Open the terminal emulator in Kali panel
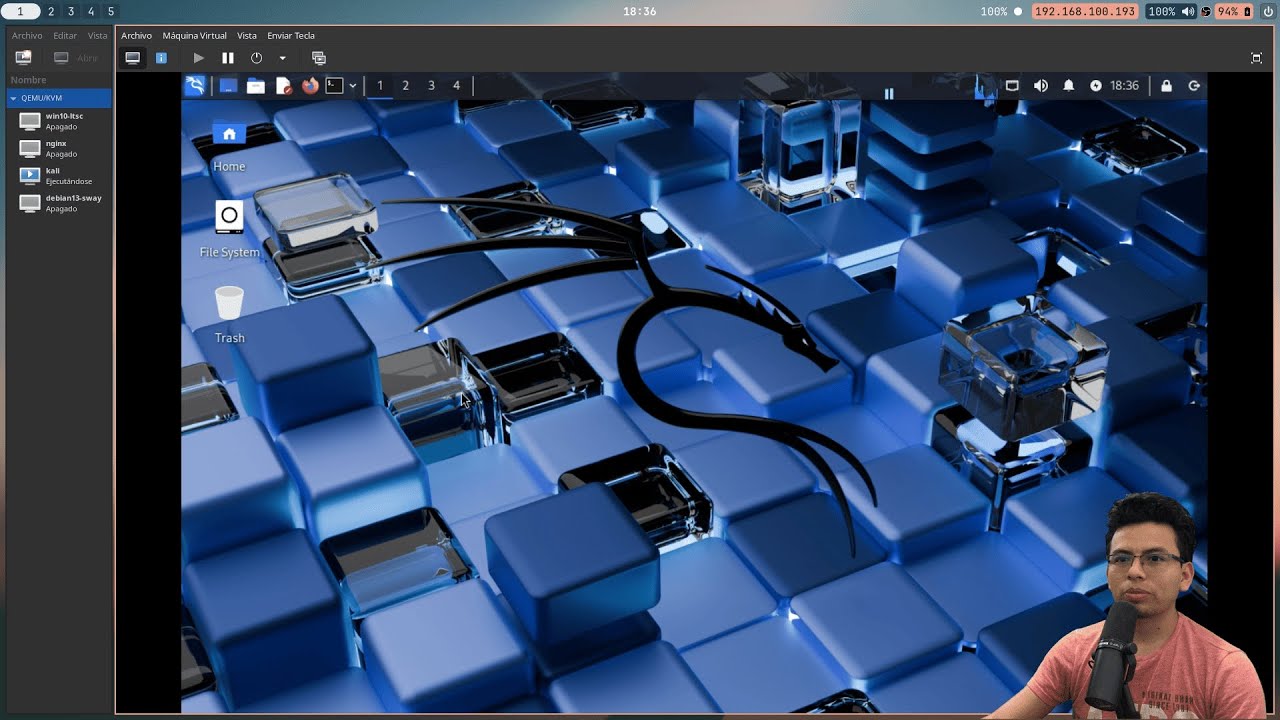This screenshot has height=720, width=1280. coord(335,86)
